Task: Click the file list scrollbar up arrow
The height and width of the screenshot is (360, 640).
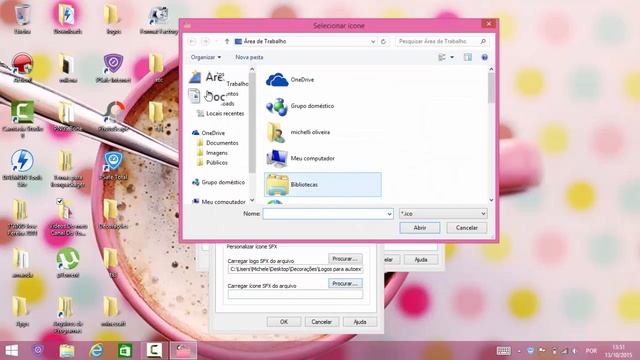Action: click(x=491, y=70)
